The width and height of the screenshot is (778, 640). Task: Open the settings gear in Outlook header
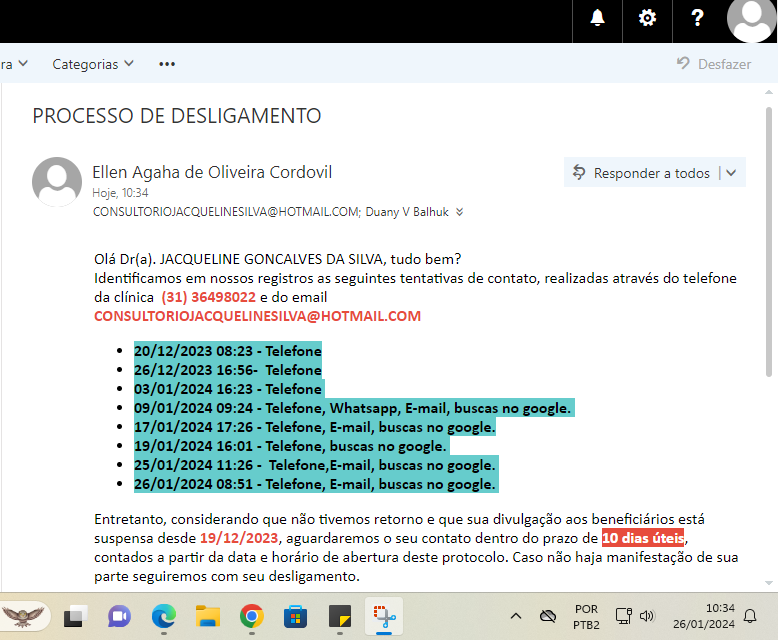pos(648,19)
